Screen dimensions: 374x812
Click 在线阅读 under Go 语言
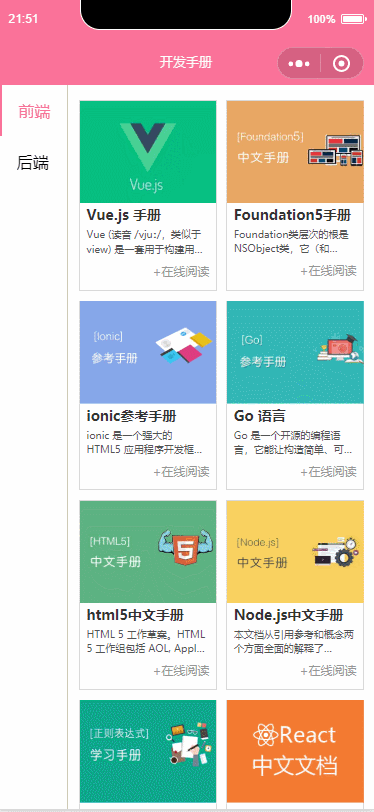point(328,472)
